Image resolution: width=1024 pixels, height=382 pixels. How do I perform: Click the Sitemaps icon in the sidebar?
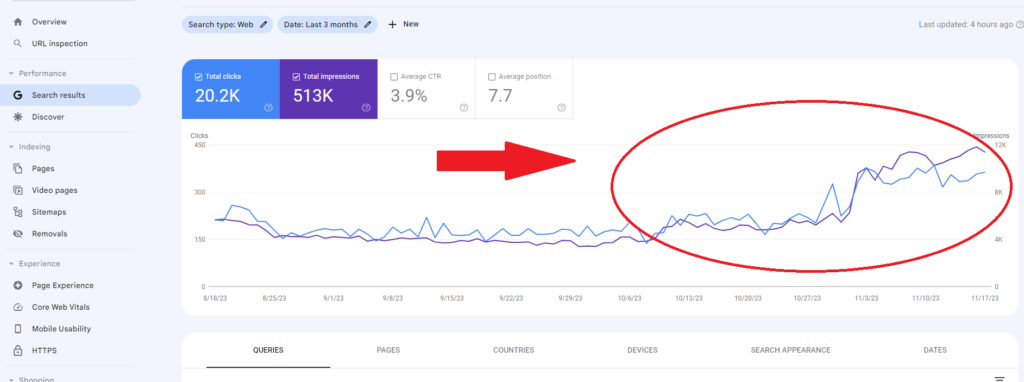(18, 212)
